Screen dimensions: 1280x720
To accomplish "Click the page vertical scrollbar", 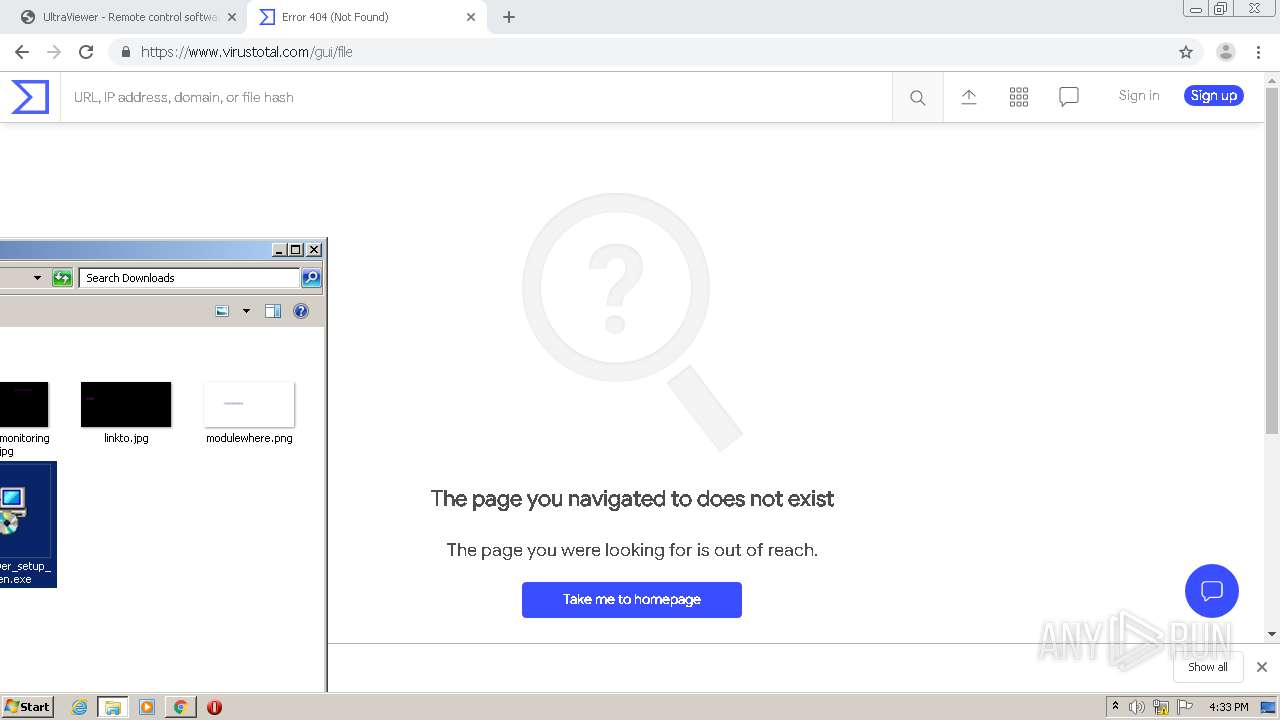I will 1272,260.
